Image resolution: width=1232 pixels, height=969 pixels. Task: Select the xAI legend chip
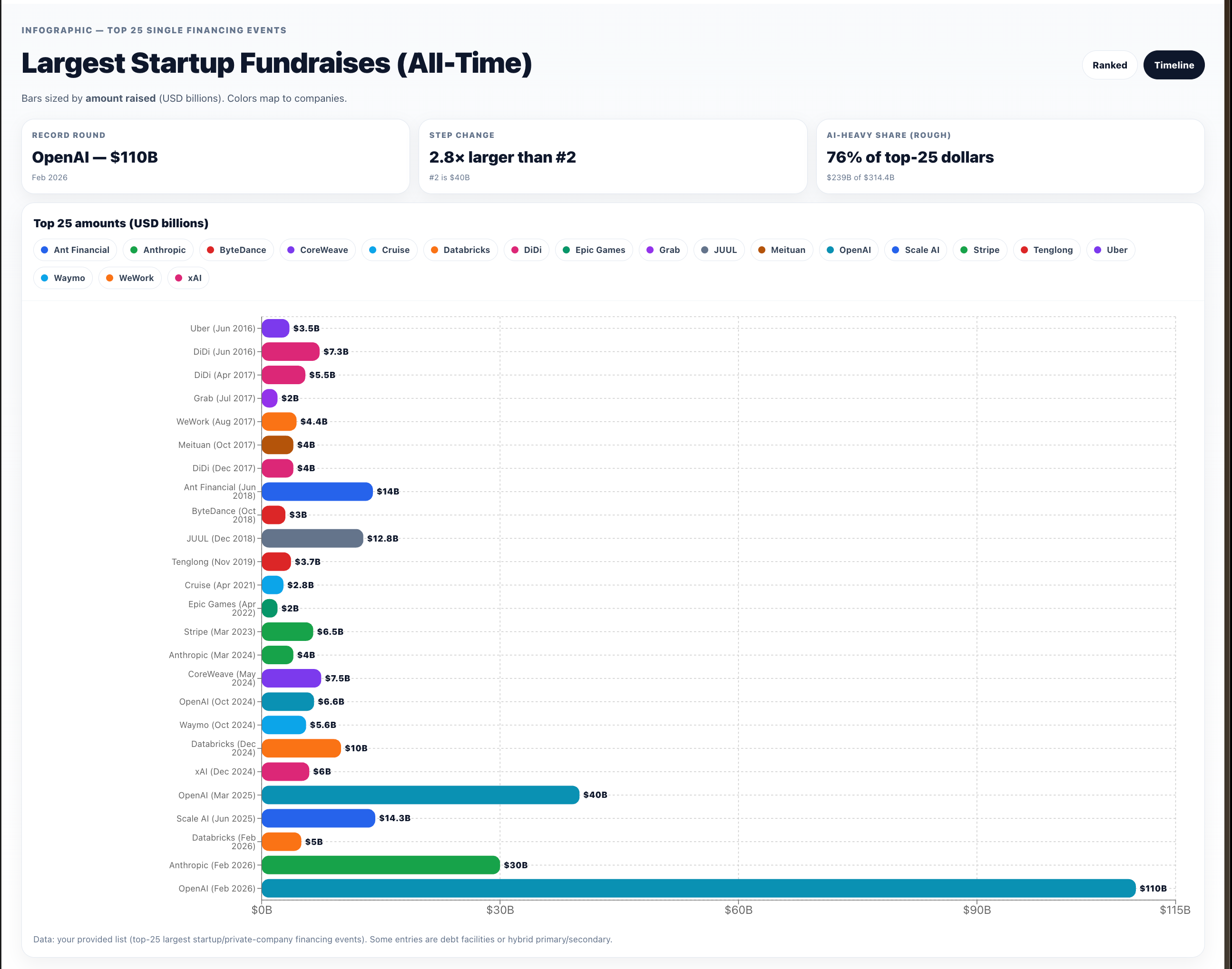[x=188, y=278]
